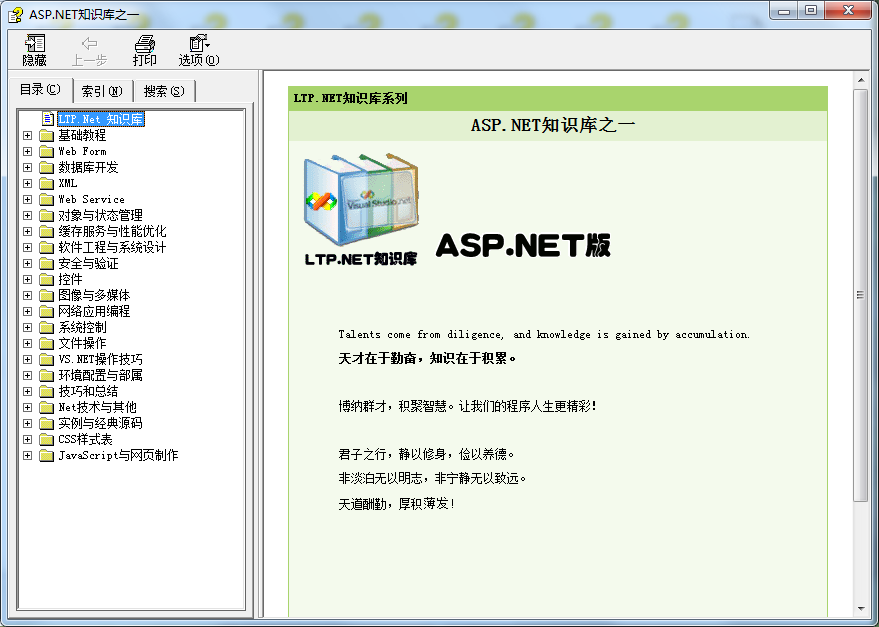Click the content pane scroll-down arrow
This screenshot has height=627, width=879.
[860, 608]
